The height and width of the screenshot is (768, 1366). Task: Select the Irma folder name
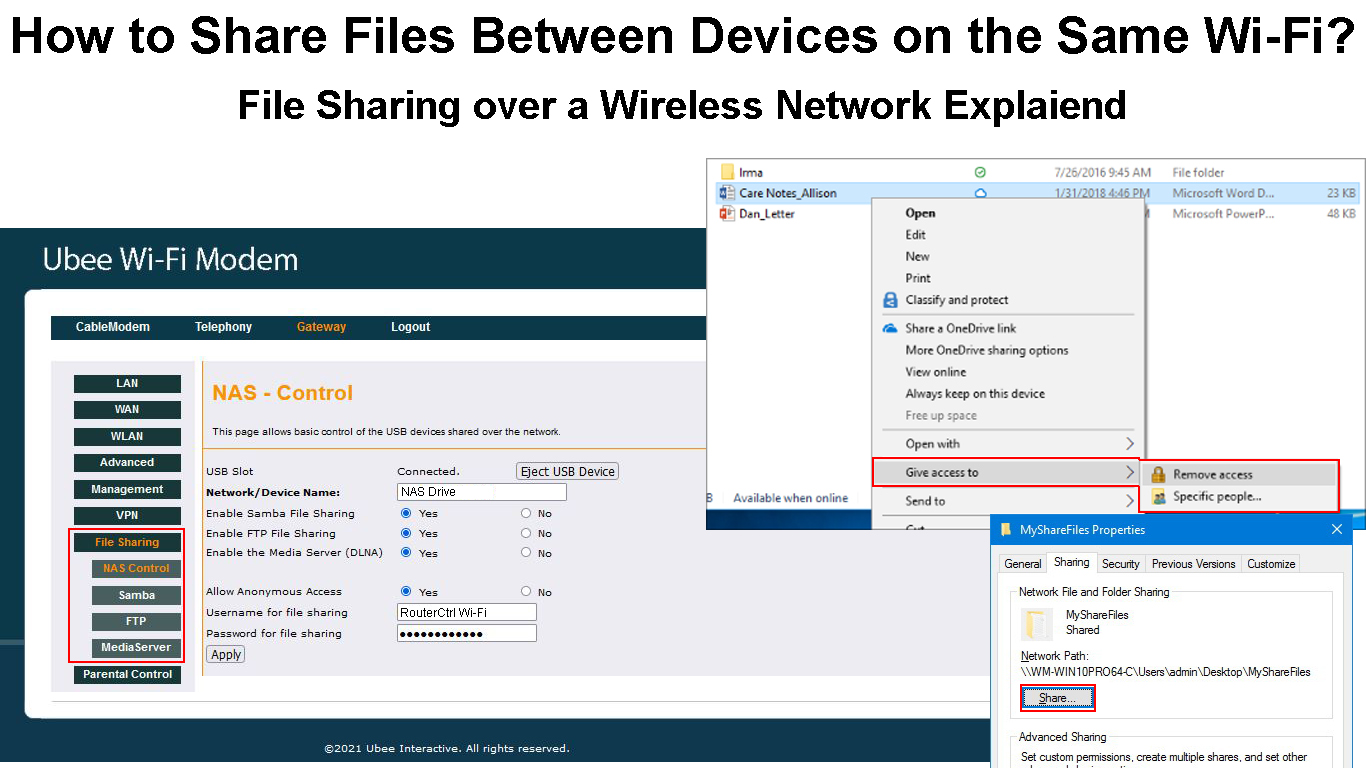751,172
